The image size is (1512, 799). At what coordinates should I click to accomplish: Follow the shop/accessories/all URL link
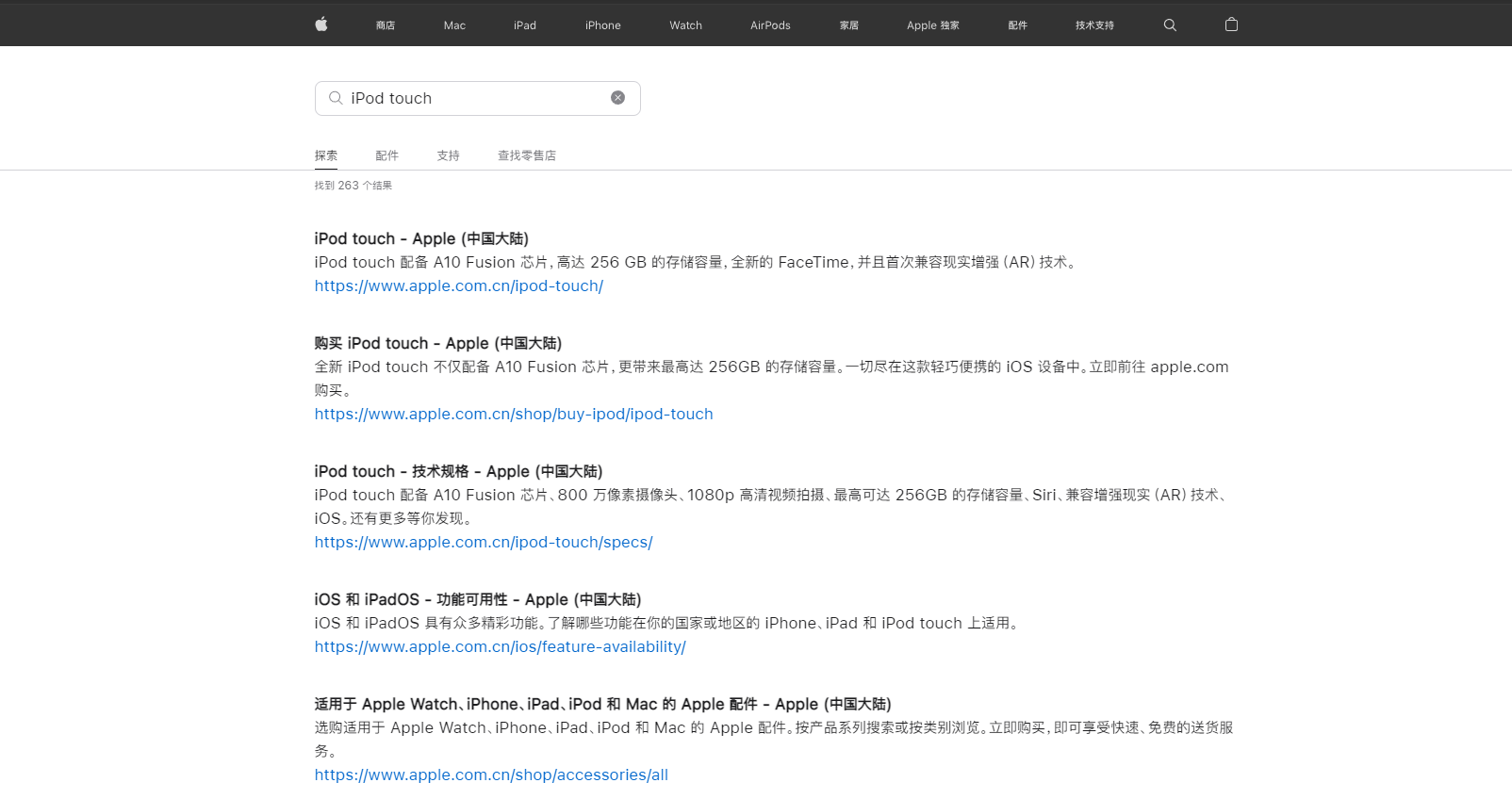pos(491,775)
